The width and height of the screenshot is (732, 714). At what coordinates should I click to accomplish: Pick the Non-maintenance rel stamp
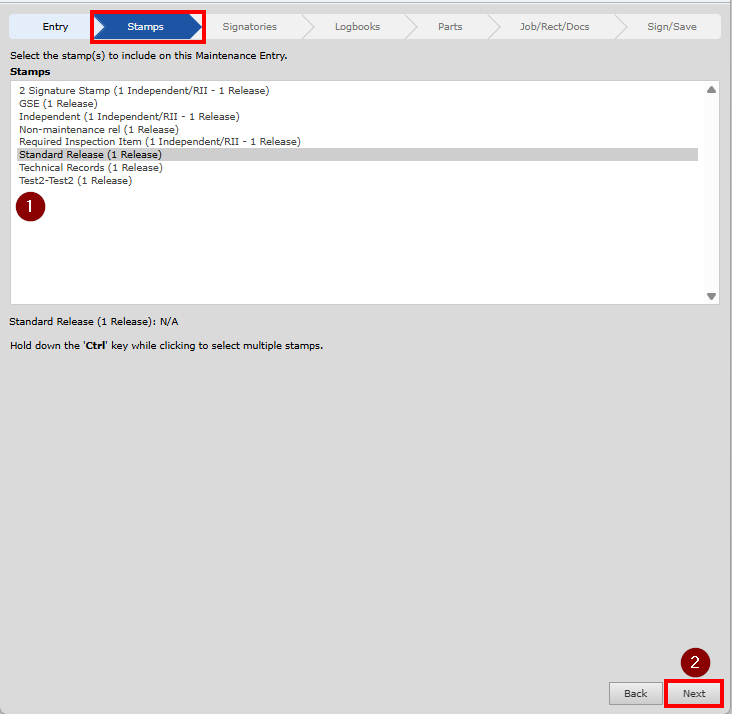pyautogui.click(x=98, y=130)
